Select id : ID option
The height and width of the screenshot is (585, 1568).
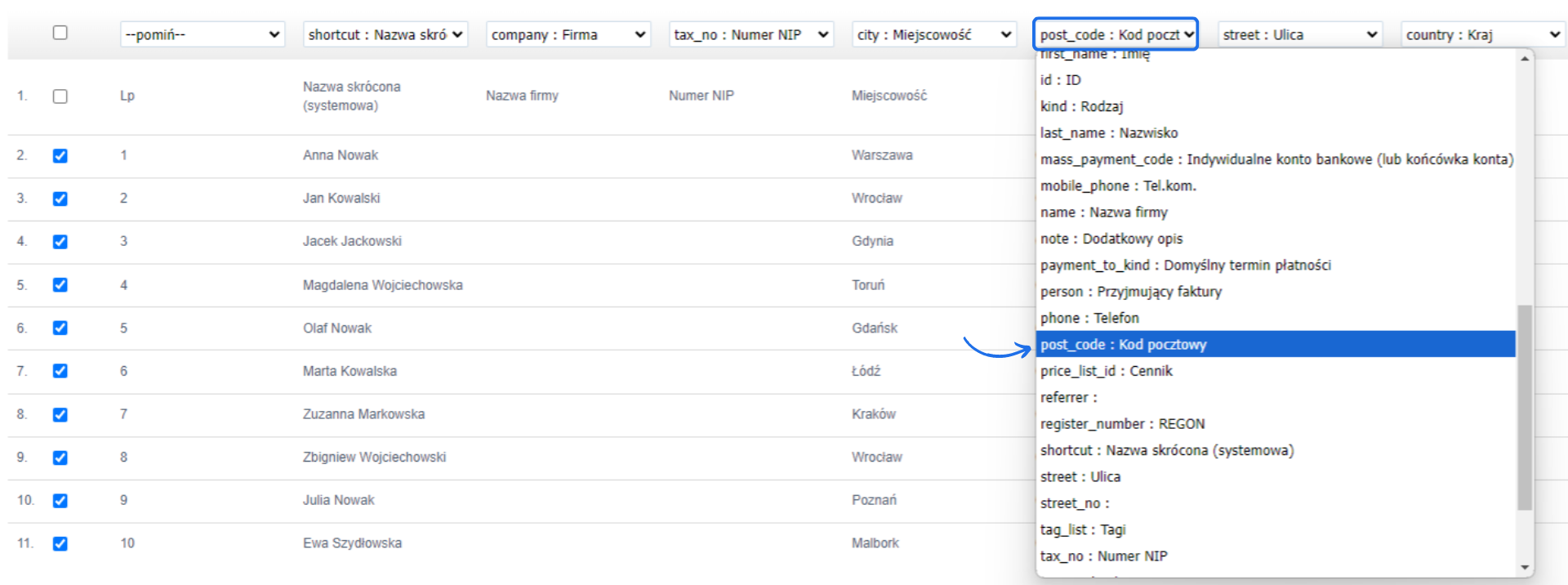point(1276,80)
